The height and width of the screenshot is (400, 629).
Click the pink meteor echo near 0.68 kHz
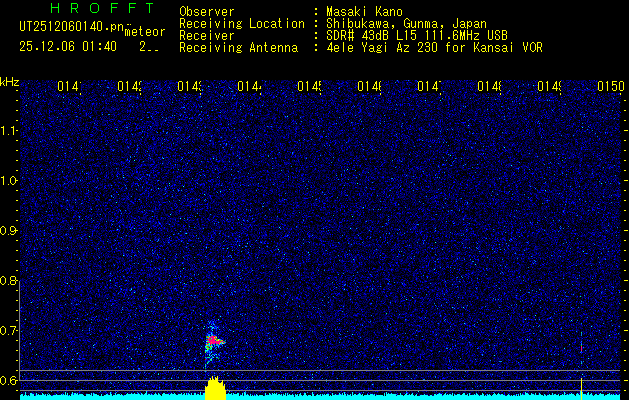click(x=215, y=341)
